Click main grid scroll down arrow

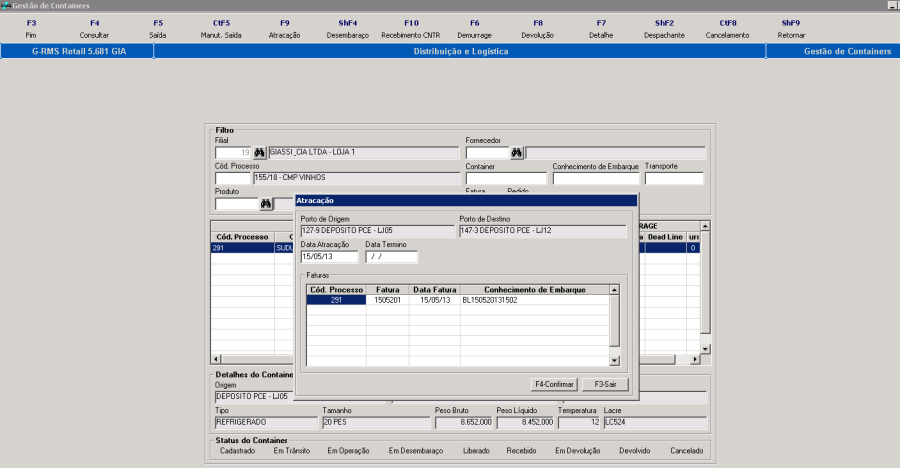[705, 349]
